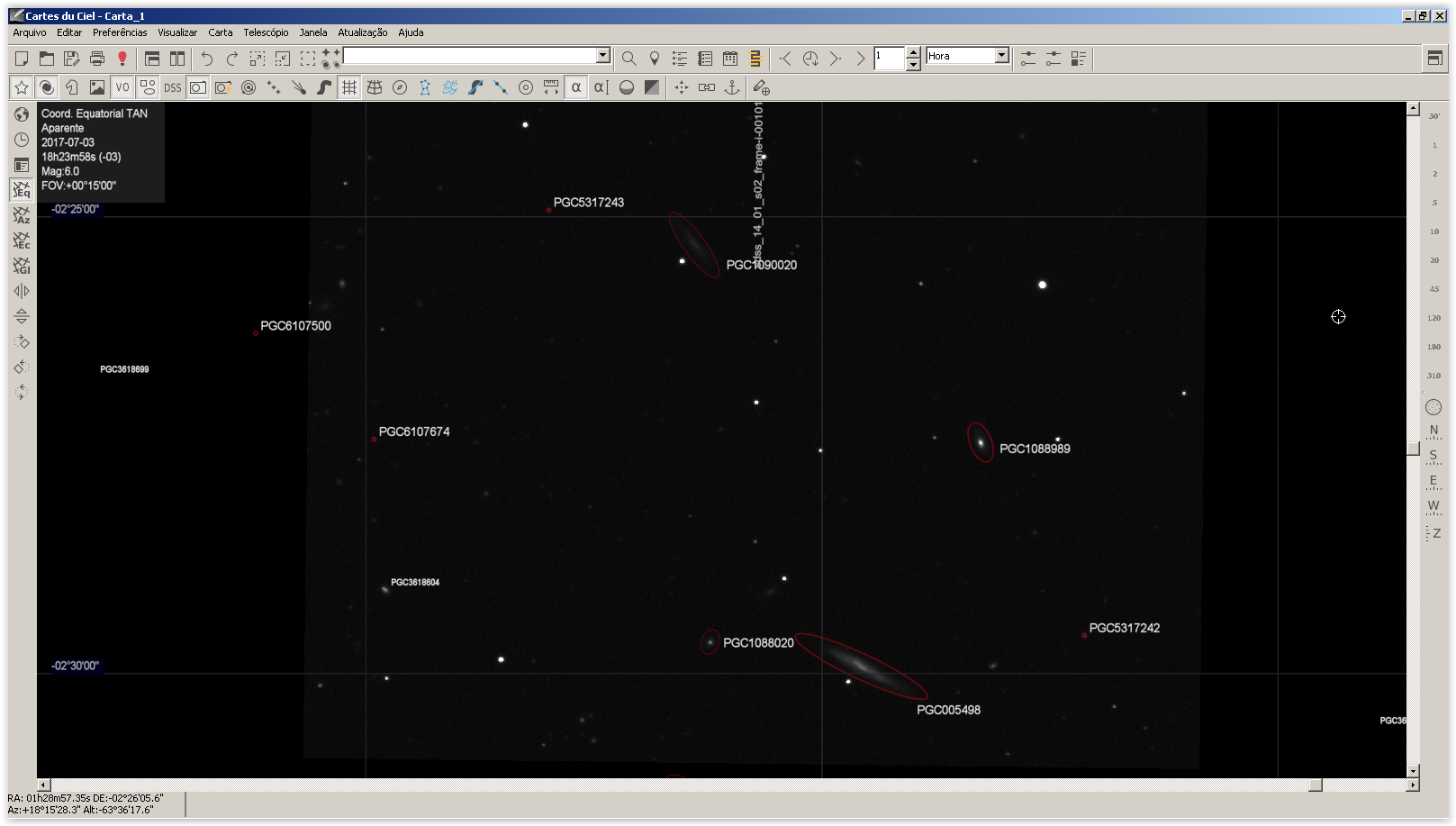1456x826 pixels.
Task: Click the galaxy label PGC1088989
Action: [1035, 449]
